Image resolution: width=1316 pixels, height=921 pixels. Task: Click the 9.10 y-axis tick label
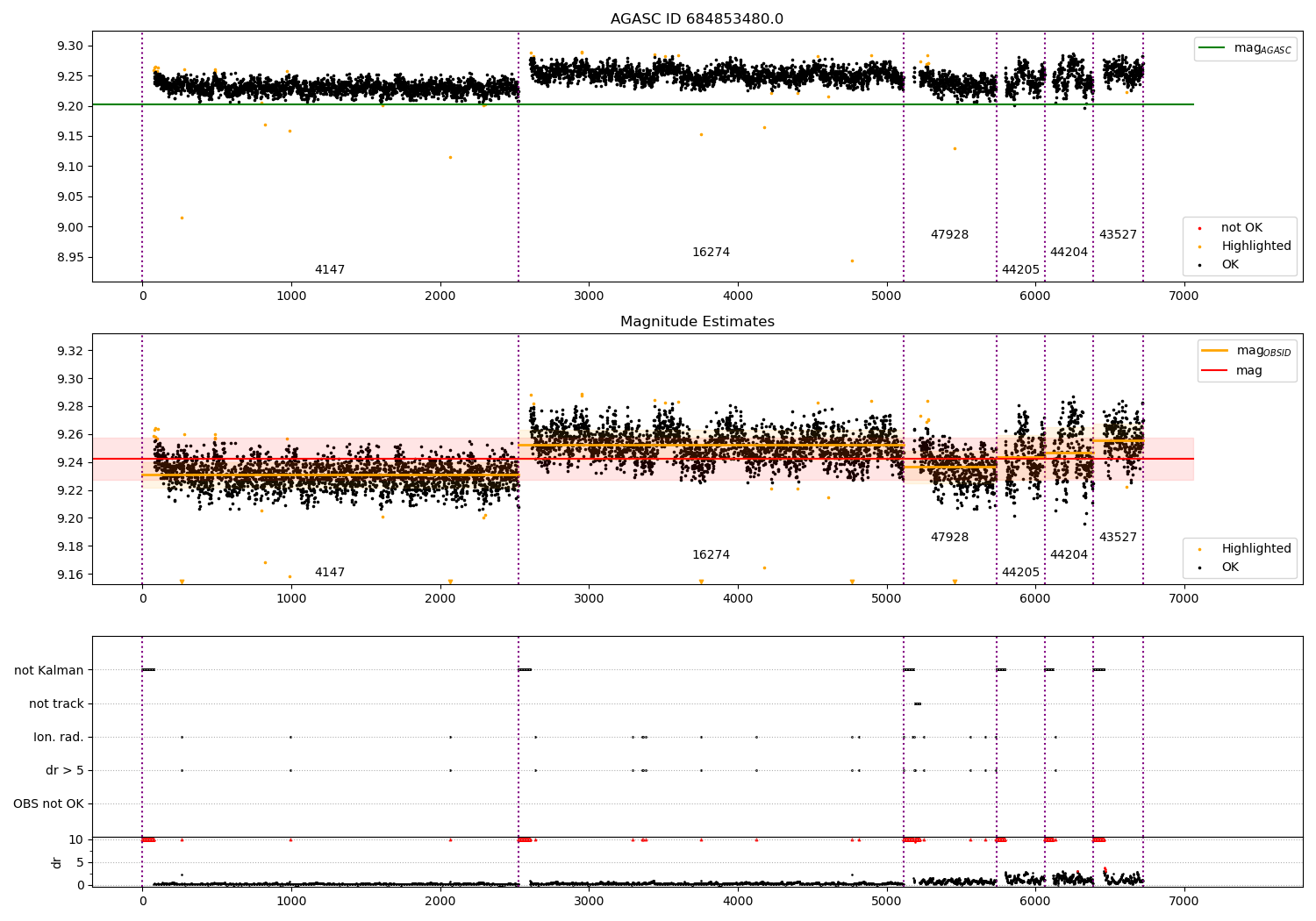pos(70,168)
